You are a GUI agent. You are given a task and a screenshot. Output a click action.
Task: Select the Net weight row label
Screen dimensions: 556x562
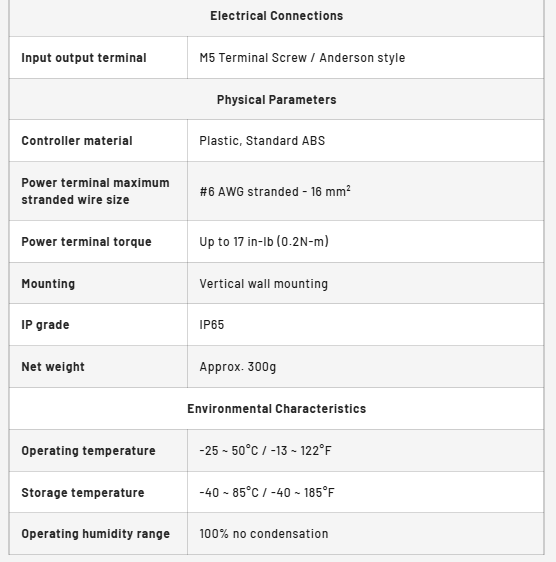(x=53, y=367)
